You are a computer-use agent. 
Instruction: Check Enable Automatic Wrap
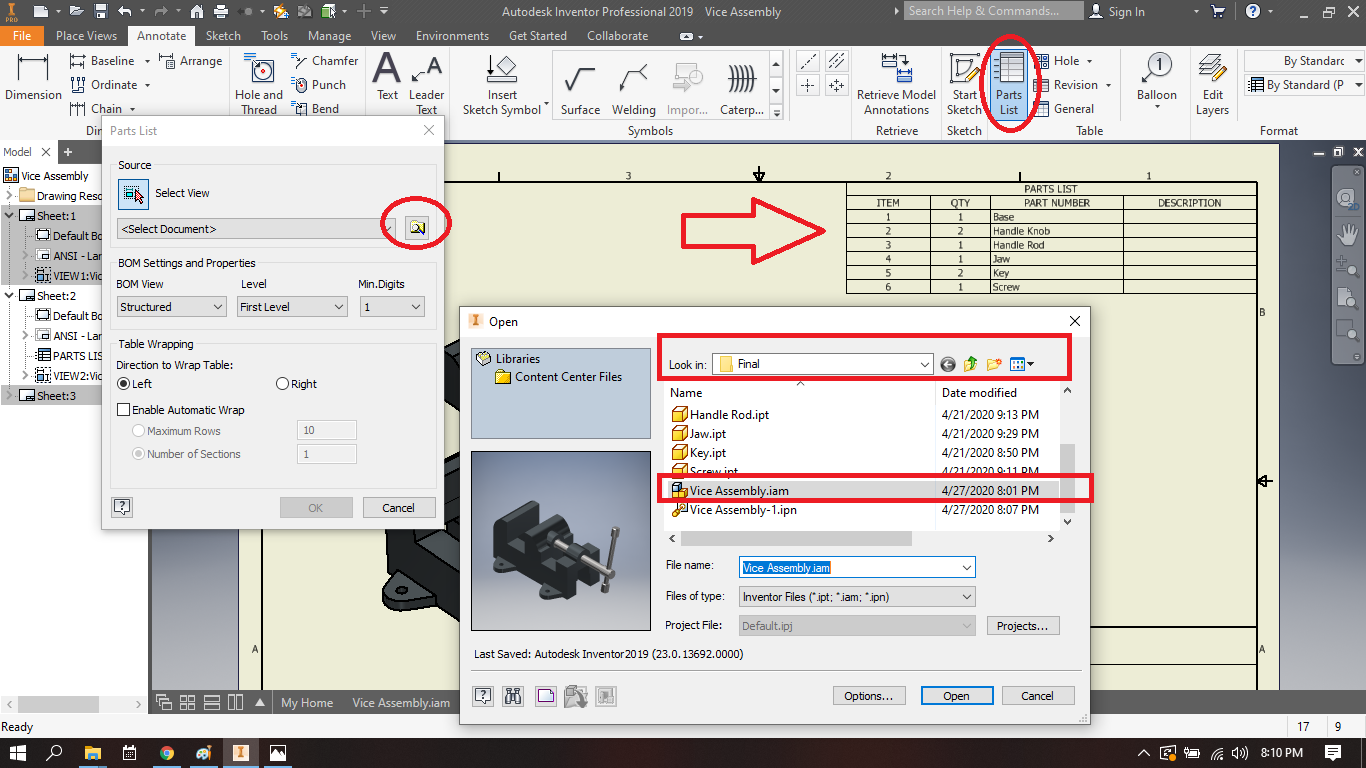[124, 409]
